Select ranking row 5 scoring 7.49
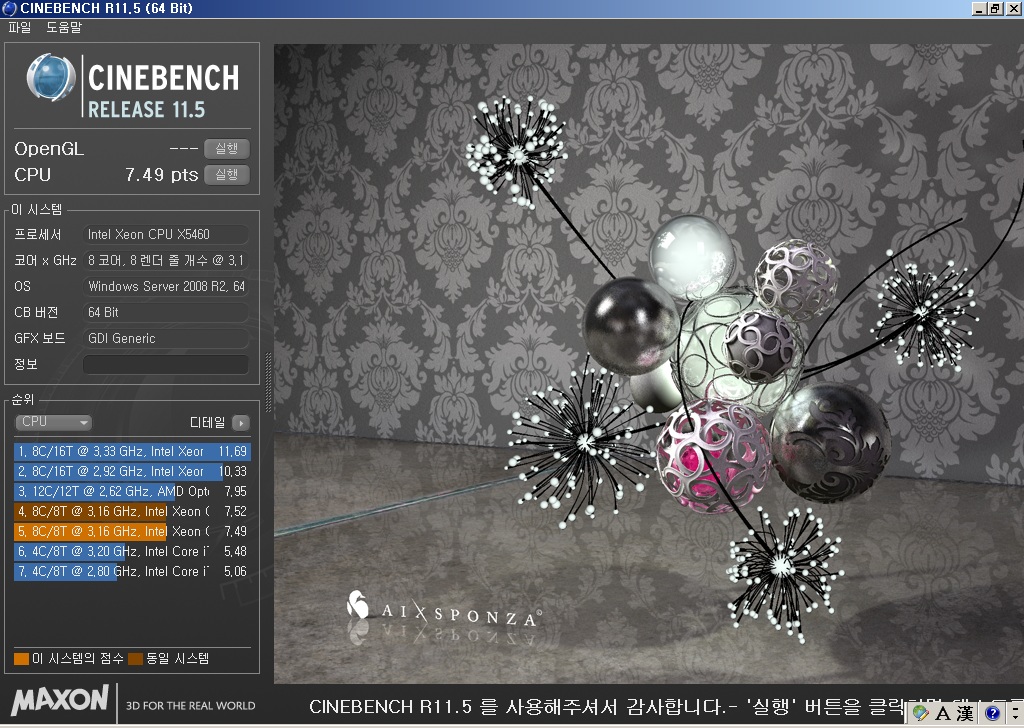Screen dimensions: 1024x728 133,531
